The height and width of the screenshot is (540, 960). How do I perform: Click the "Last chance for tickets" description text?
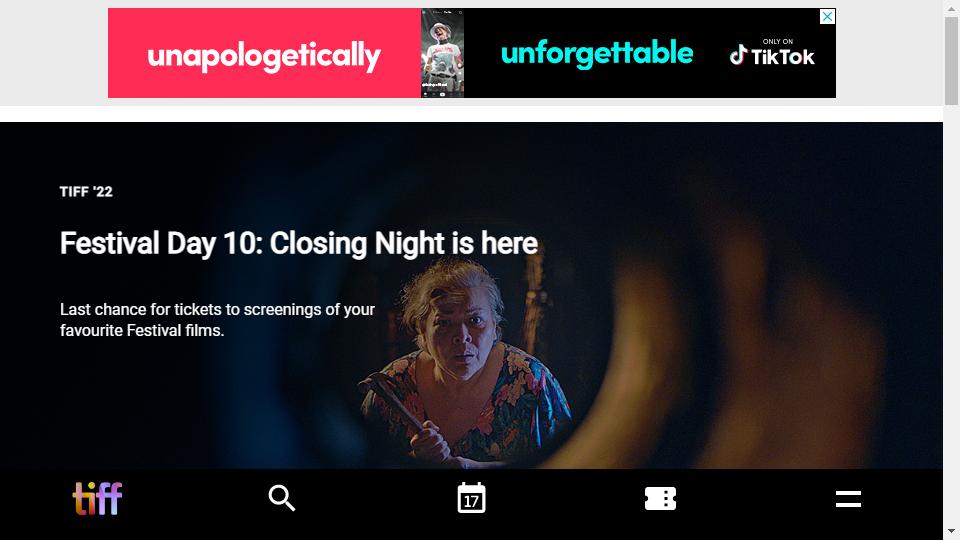217,320
